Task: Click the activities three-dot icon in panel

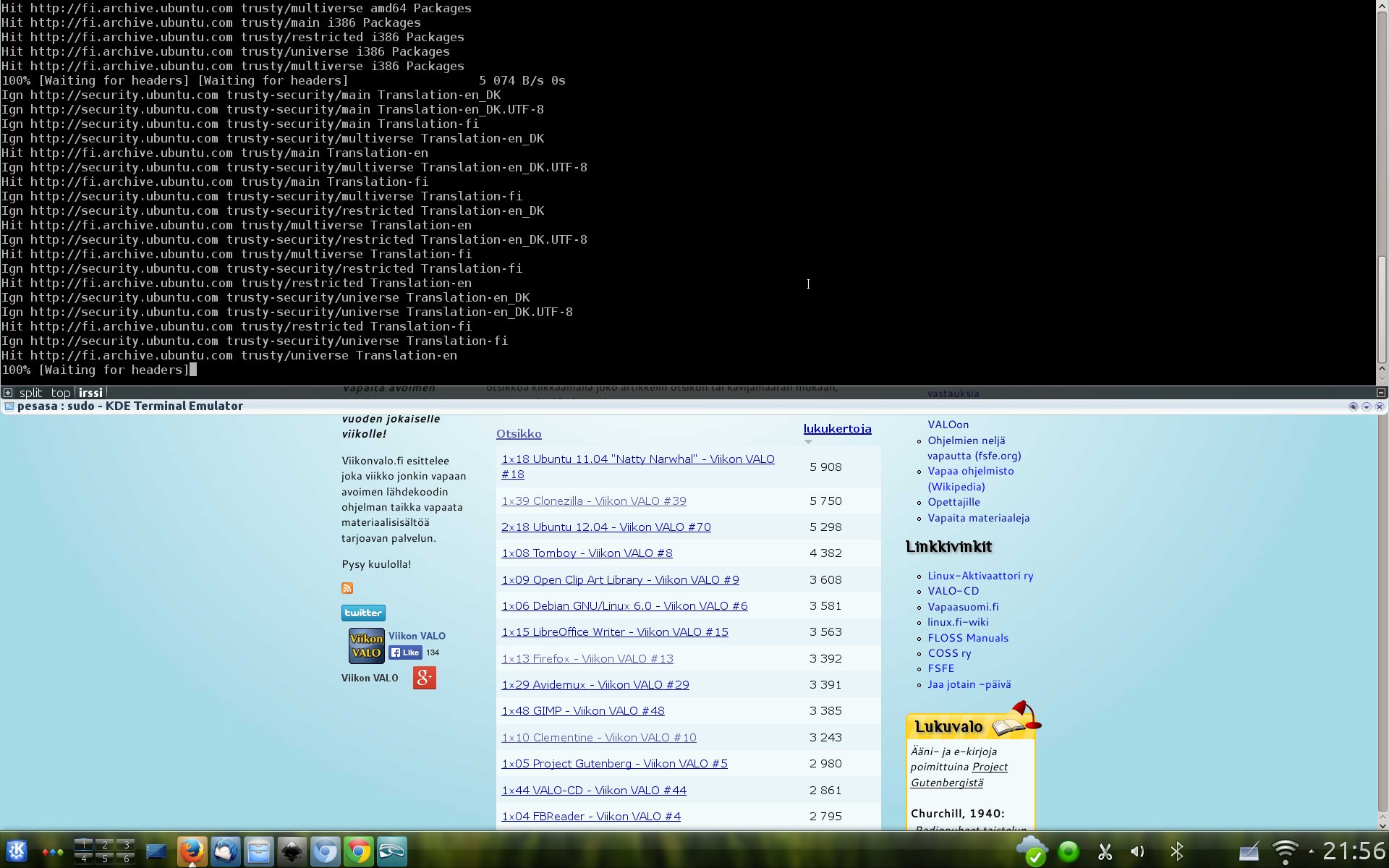Action: (x=53, y=852)
